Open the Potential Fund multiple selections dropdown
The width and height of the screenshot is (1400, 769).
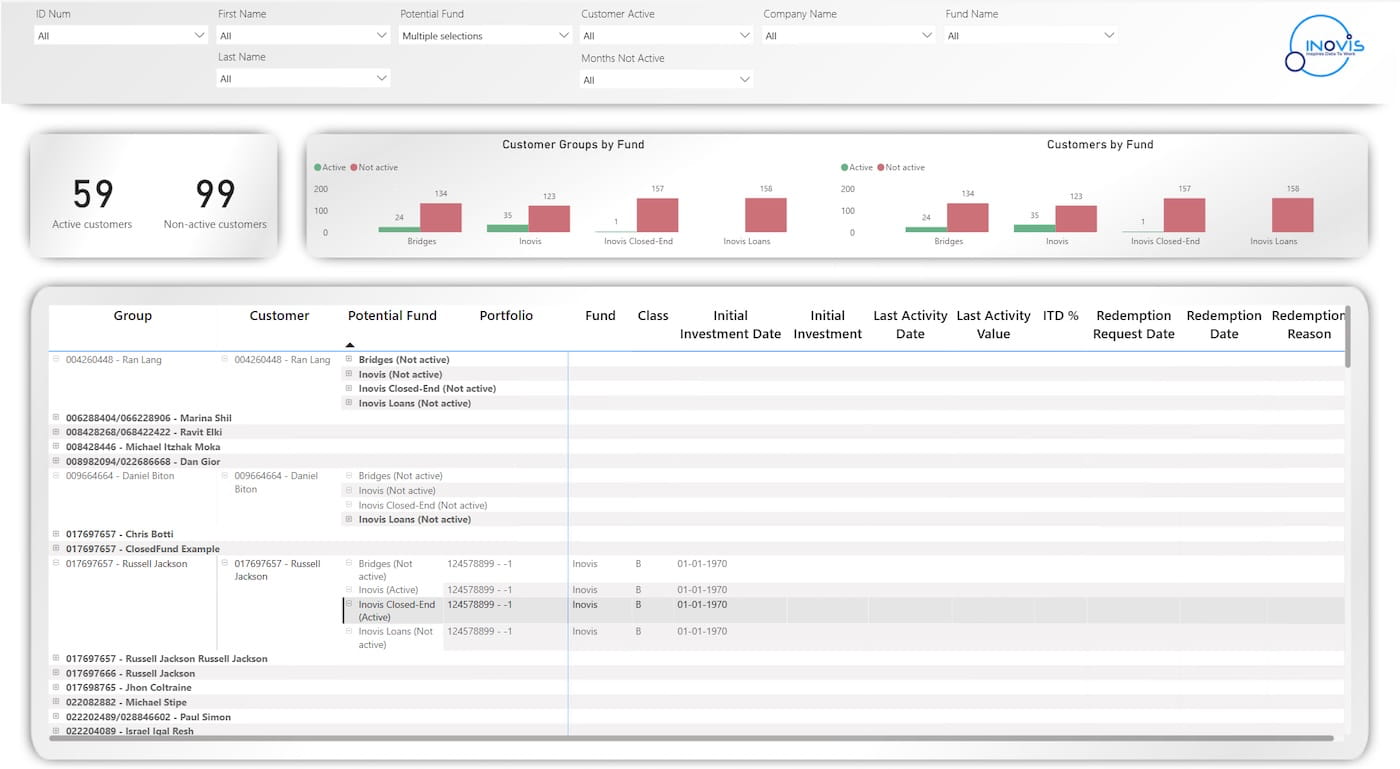(x=485, y=36)
